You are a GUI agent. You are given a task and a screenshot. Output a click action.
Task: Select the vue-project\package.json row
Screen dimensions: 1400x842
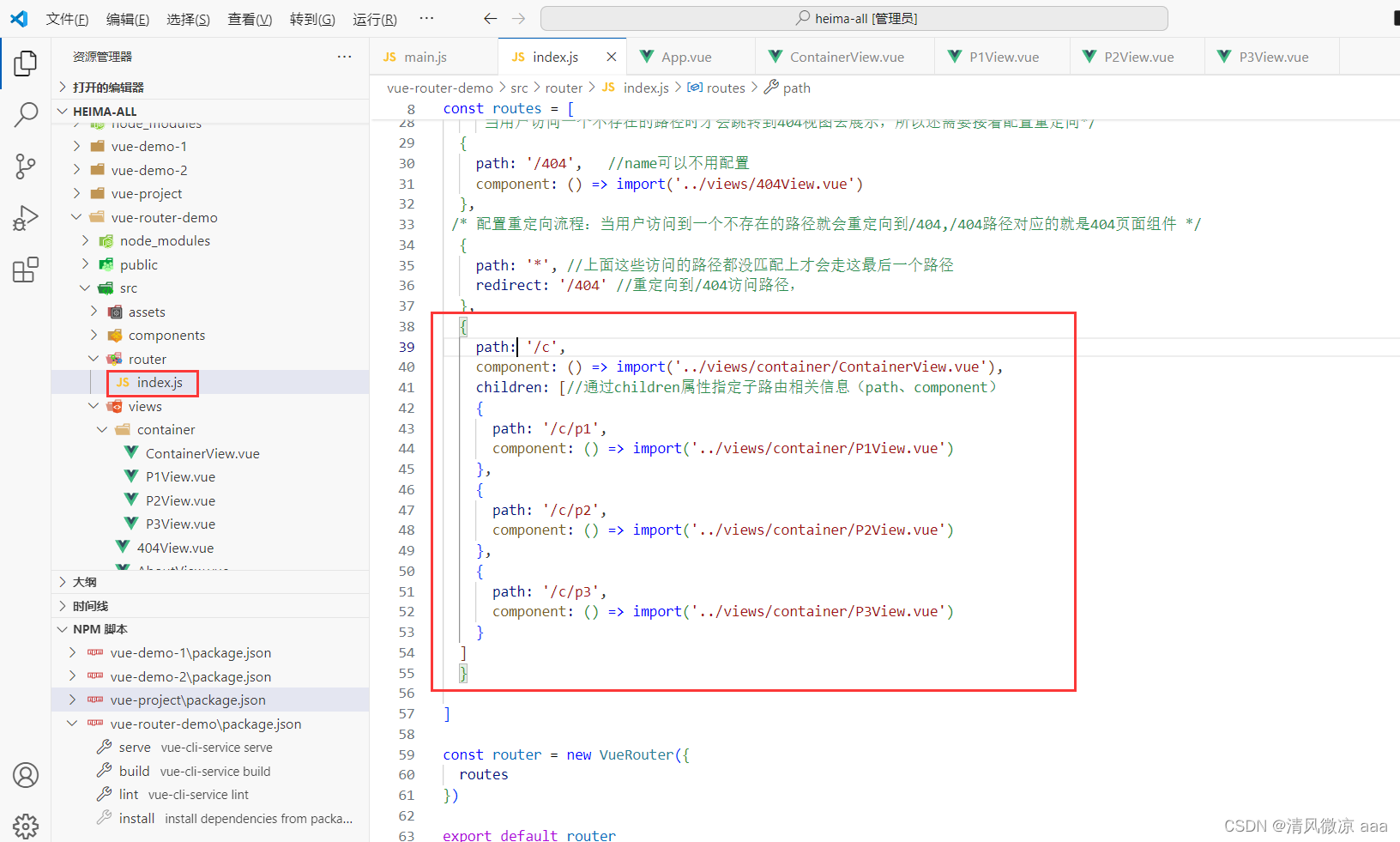(x=210, y=700)
